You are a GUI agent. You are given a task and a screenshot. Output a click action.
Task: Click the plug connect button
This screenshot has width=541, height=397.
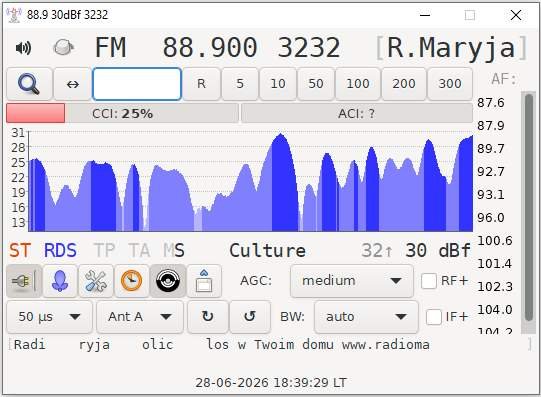(x=23, y=281)
